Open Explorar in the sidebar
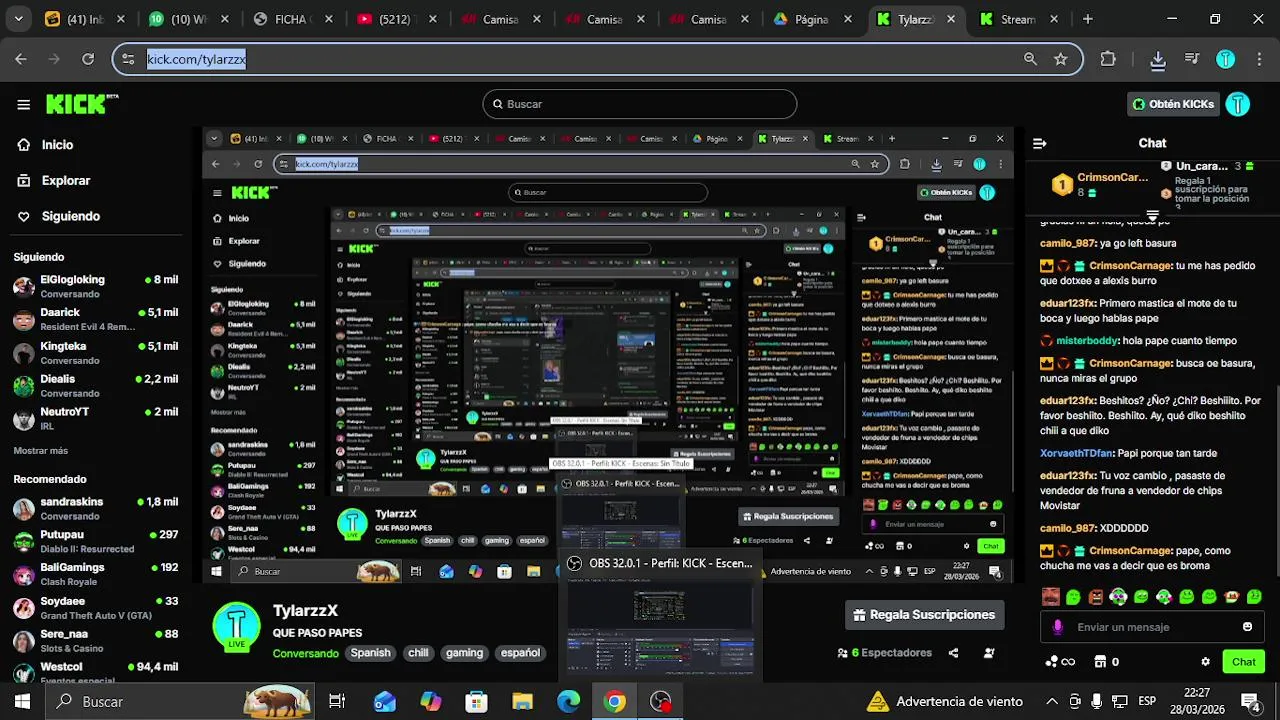 pos(53,181)
